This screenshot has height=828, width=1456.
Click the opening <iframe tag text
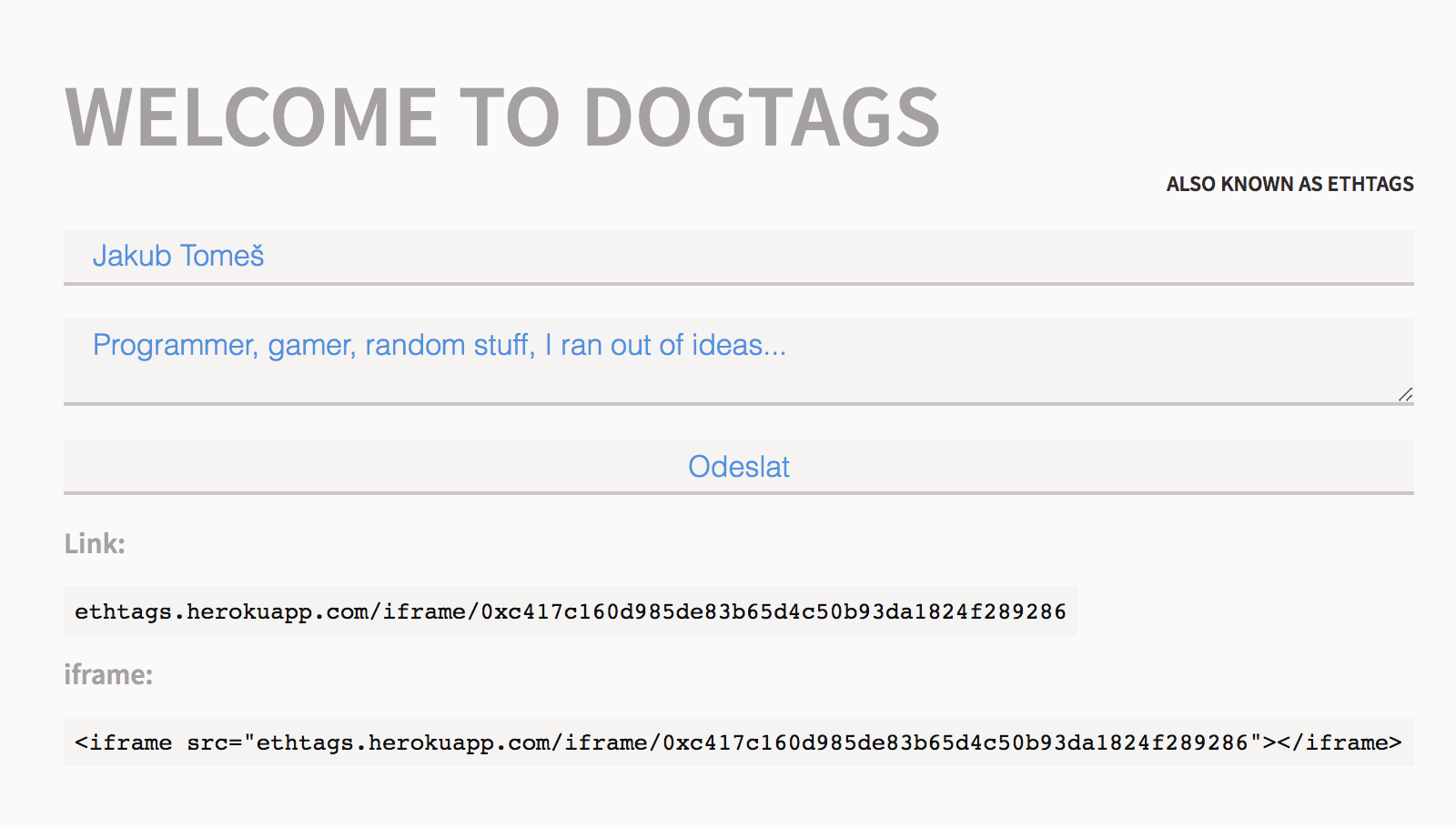[x=123, y=742]
